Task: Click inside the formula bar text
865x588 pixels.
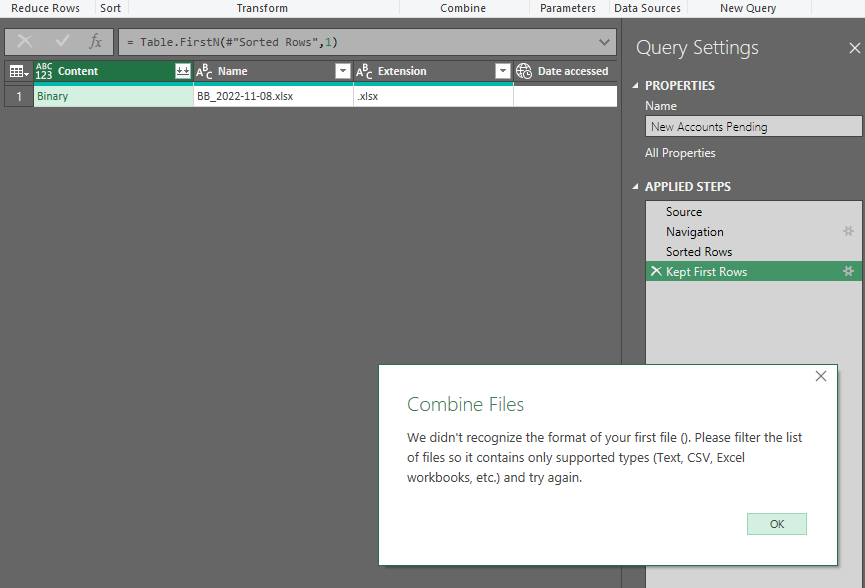Action: 232,42
